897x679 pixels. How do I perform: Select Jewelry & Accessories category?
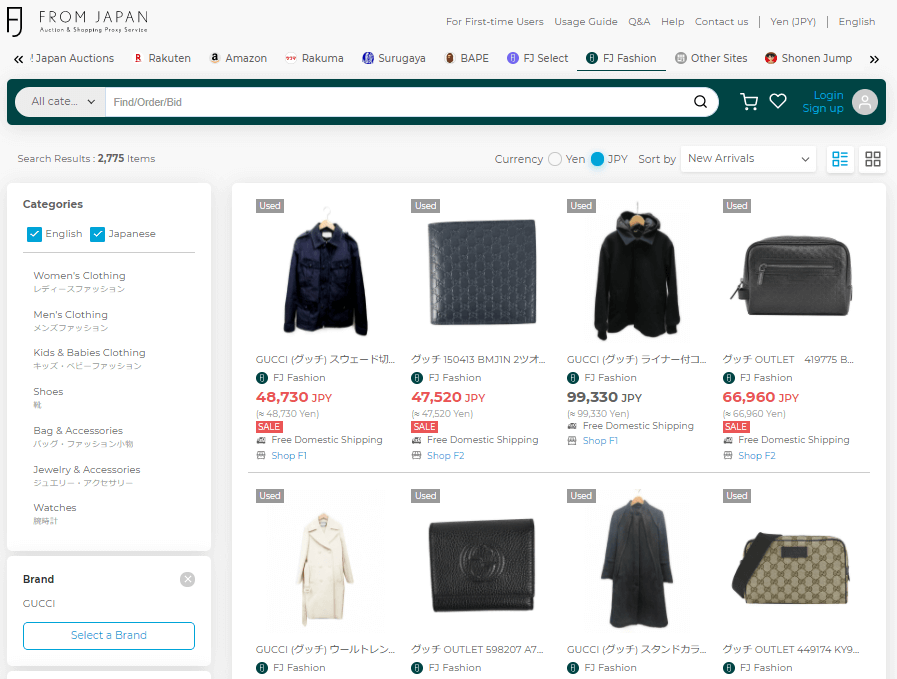(x=87, y=475)
